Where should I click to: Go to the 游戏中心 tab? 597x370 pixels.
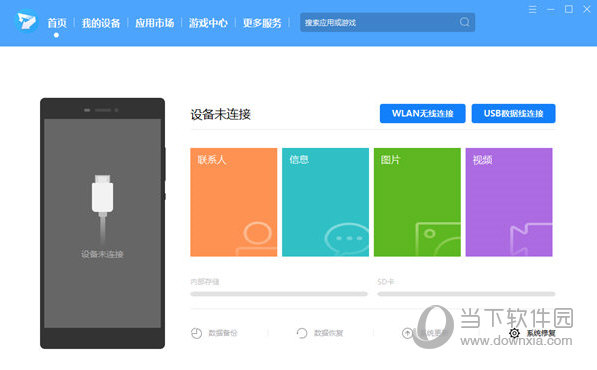click(208, 23)
